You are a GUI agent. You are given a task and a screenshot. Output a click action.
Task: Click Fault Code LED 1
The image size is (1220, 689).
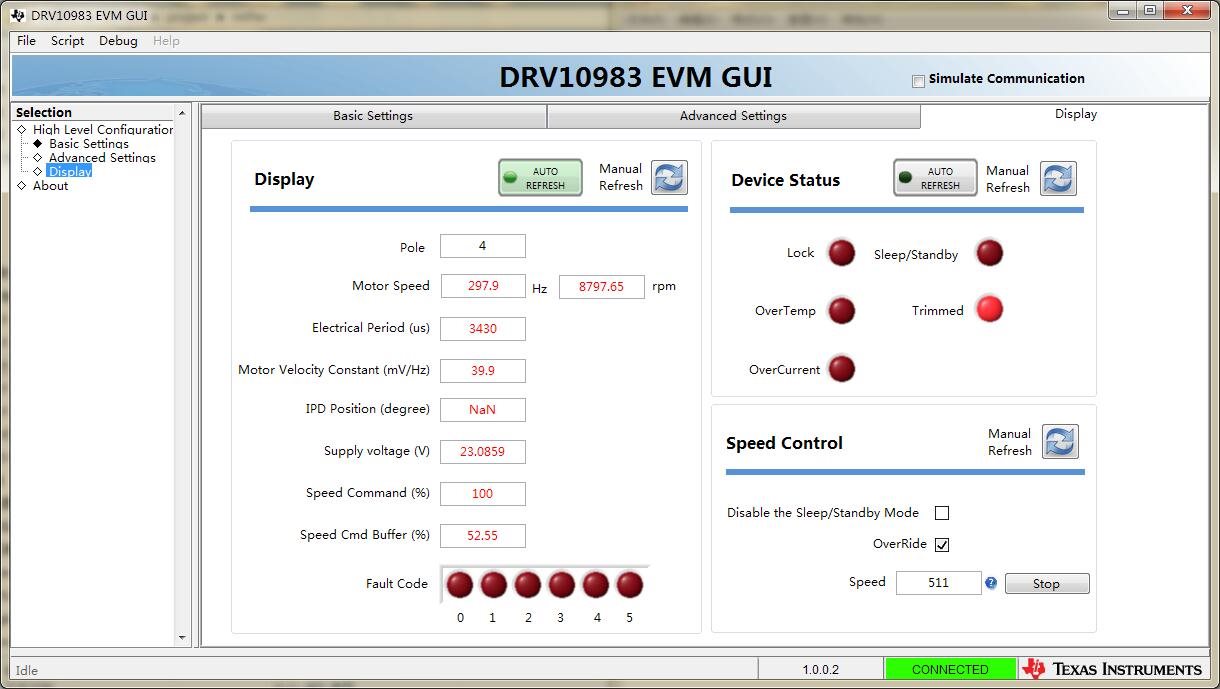494,584
